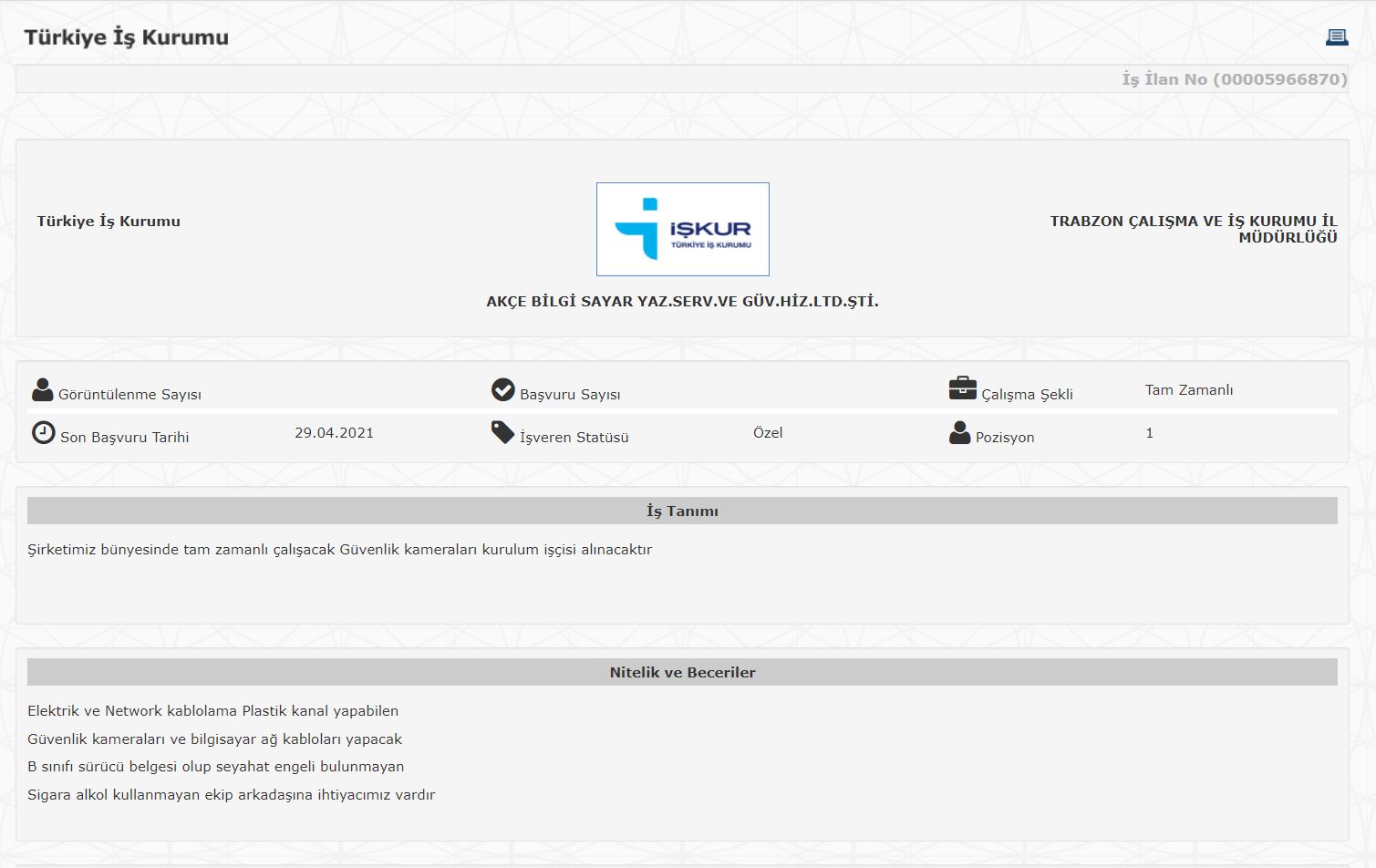Viewport: 1376px width, 868px height.
Task: Click the date 29.04.2021
Action: [x=334, y=432]
